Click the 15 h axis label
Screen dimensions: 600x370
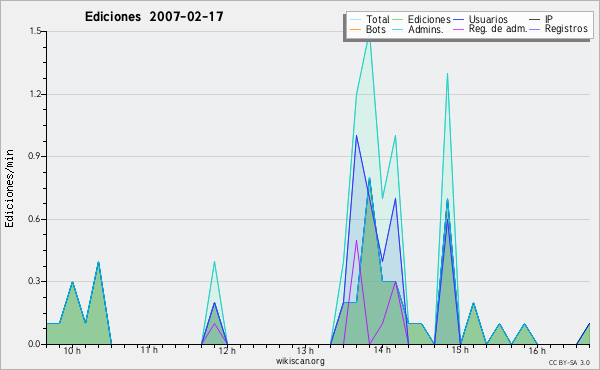pyautogui.click(x=460, y=350)
